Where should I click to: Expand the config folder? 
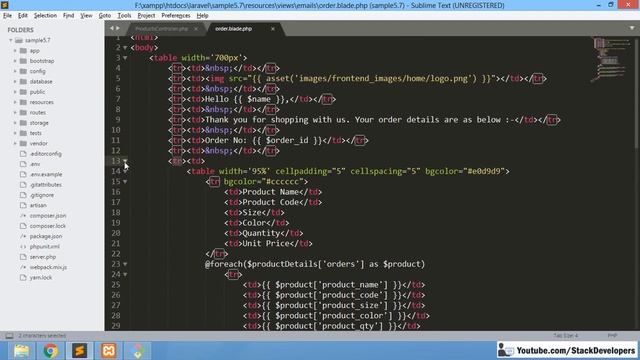15,71
